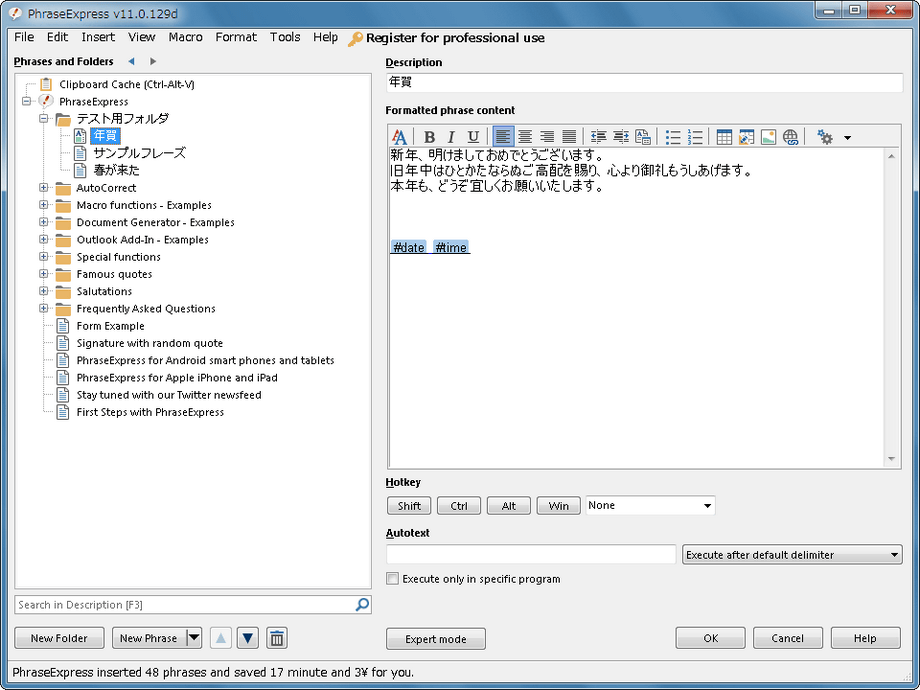Viewport: 920px width, 690px height.
Task: Toggle the Win hotkey modifier
Action: click(559, 506)
